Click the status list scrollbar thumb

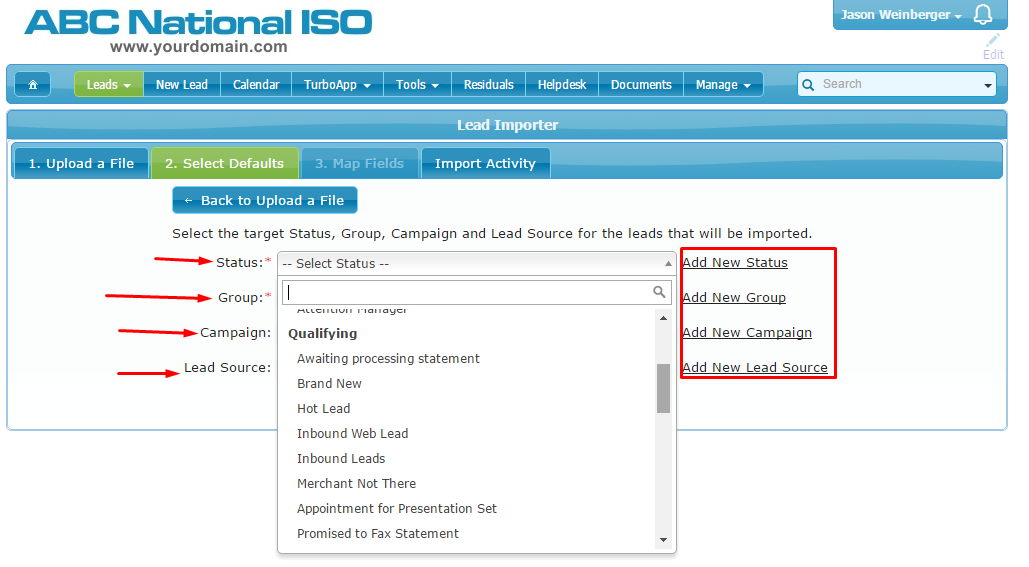663,388
